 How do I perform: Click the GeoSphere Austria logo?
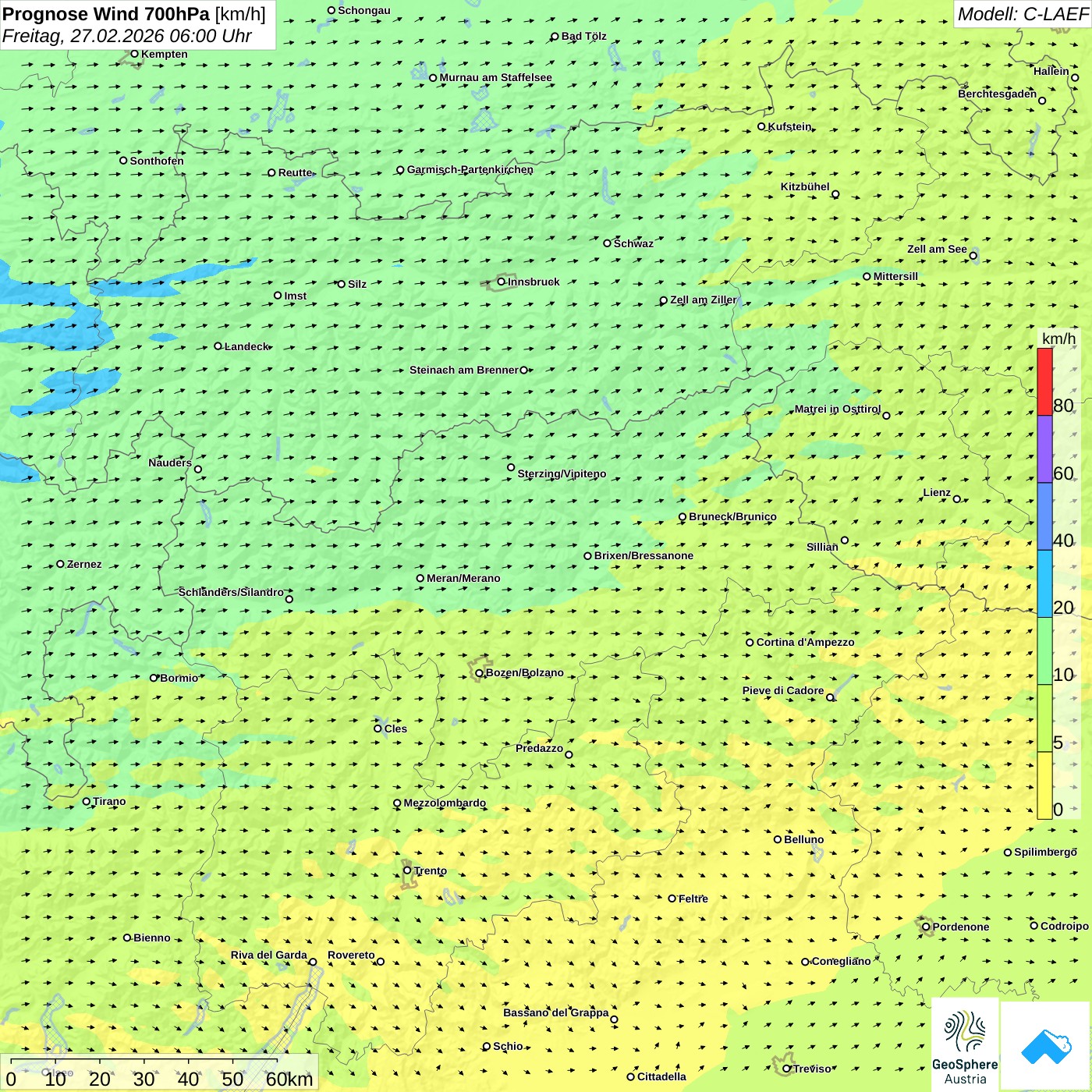coord(965,1044)
